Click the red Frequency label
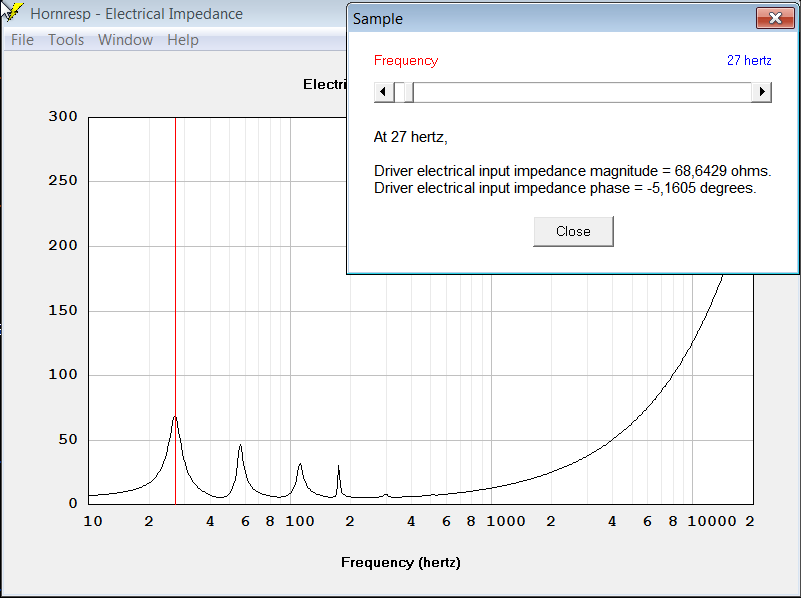The height and width of the screenshot is (598, 801). coord(406,61)
